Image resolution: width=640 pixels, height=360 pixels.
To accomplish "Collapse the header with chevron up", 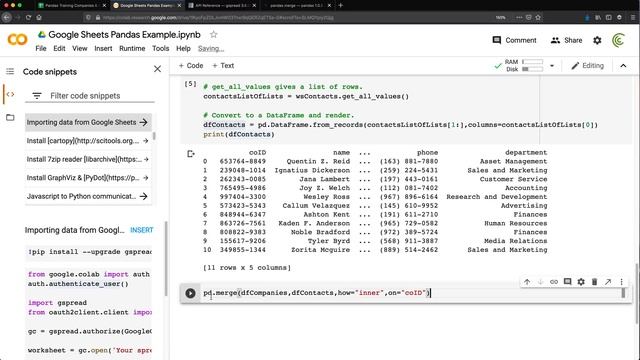I will tap(623, 66).
